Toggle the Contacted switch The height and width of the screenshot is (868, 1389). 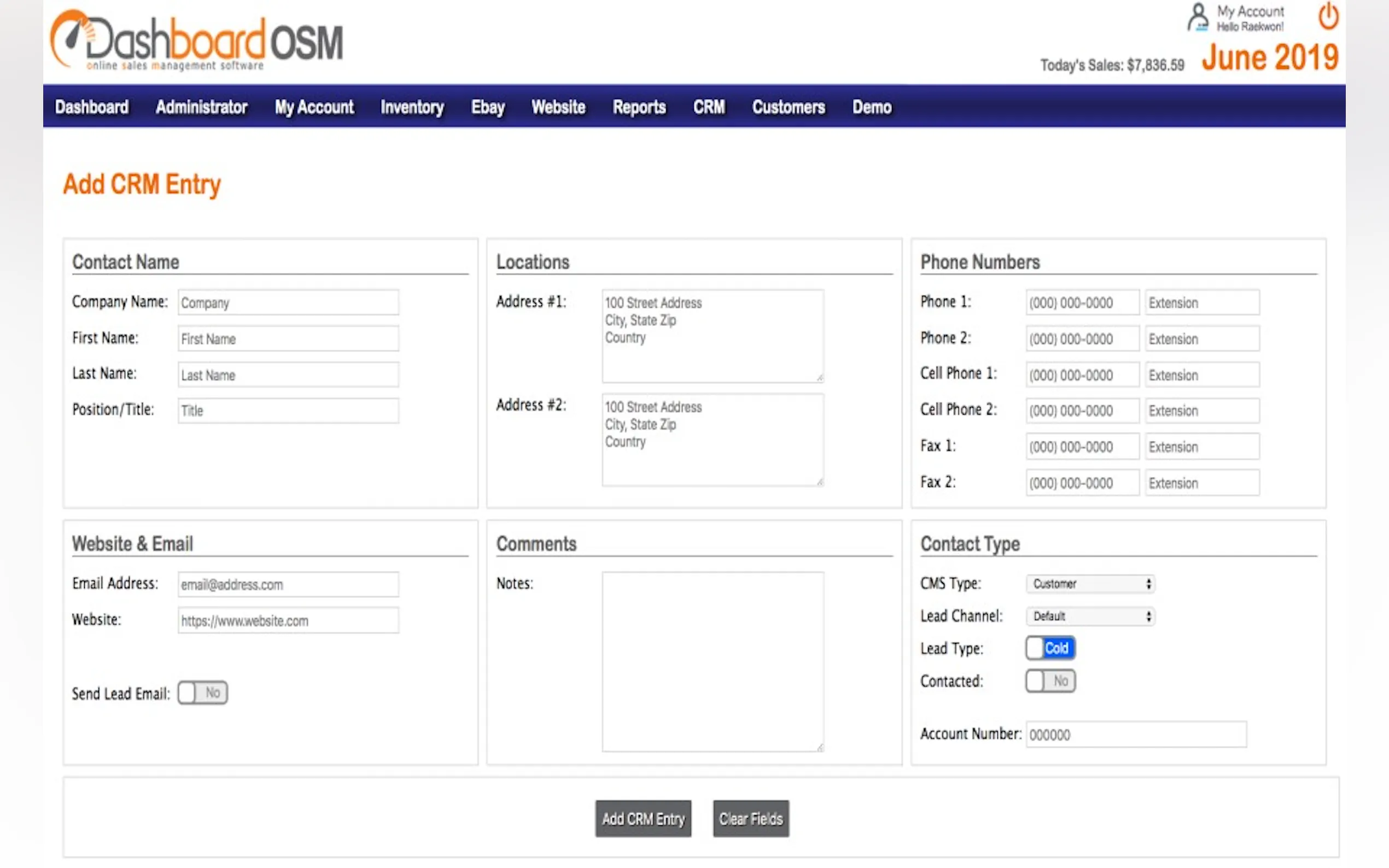(1050, 681)
